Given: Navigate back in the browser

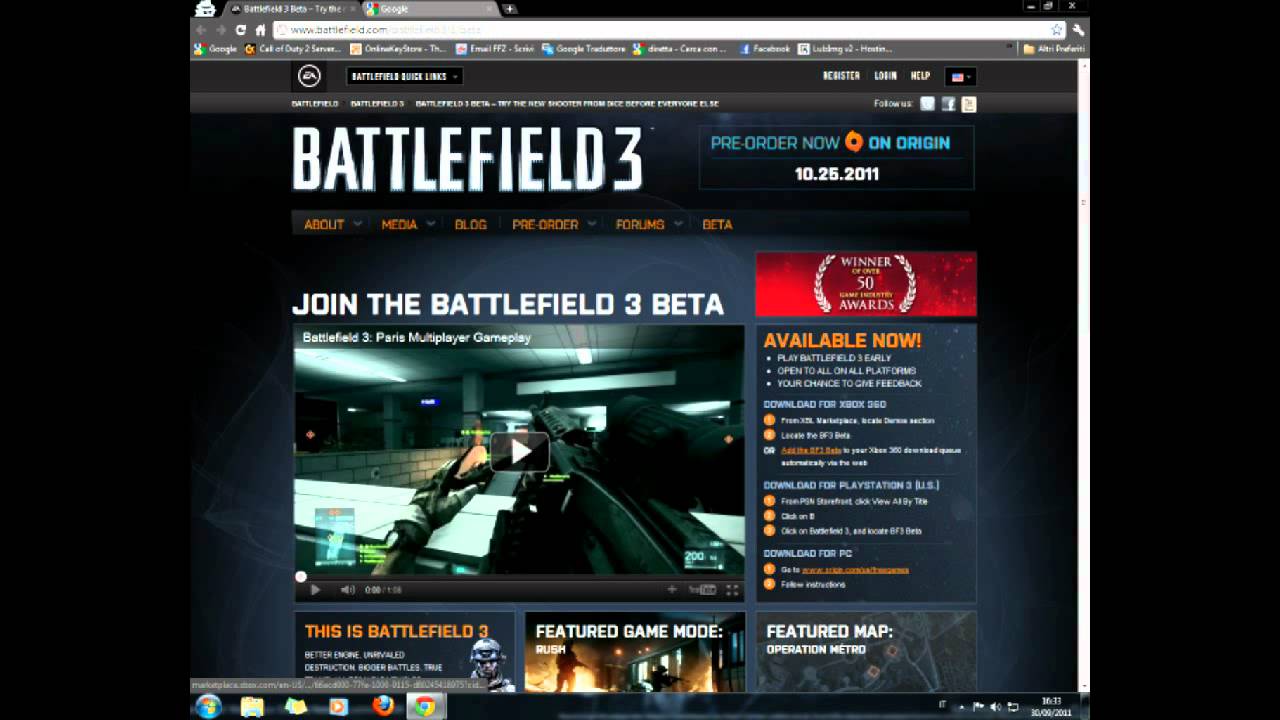Looking at the screenshot, I should (201, 30).
